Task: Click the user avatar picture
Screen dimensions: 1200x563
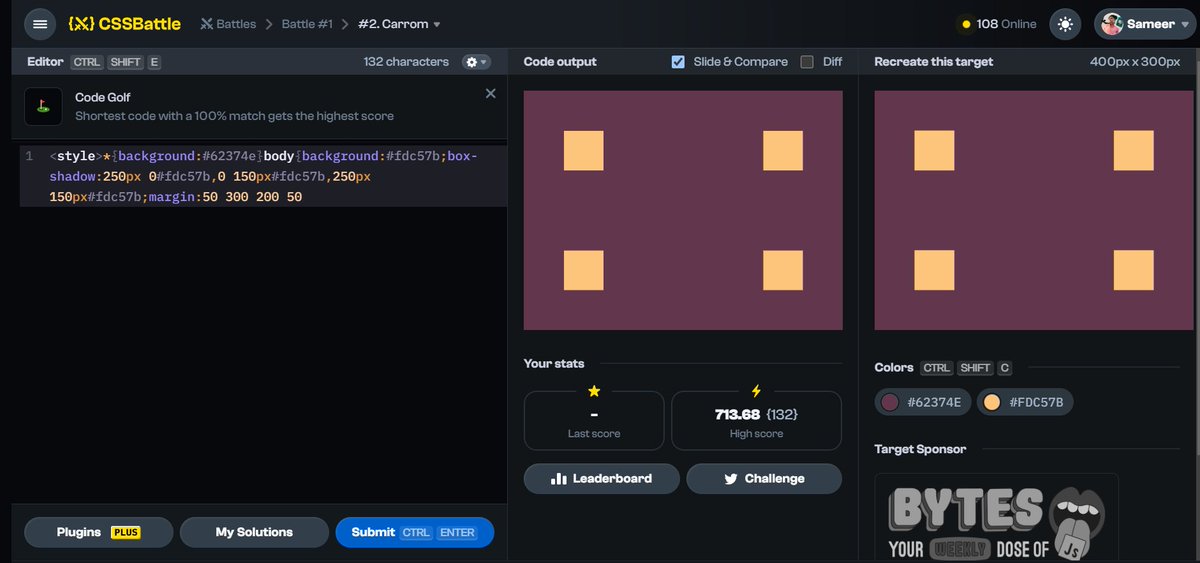Action: (1112, 24)
